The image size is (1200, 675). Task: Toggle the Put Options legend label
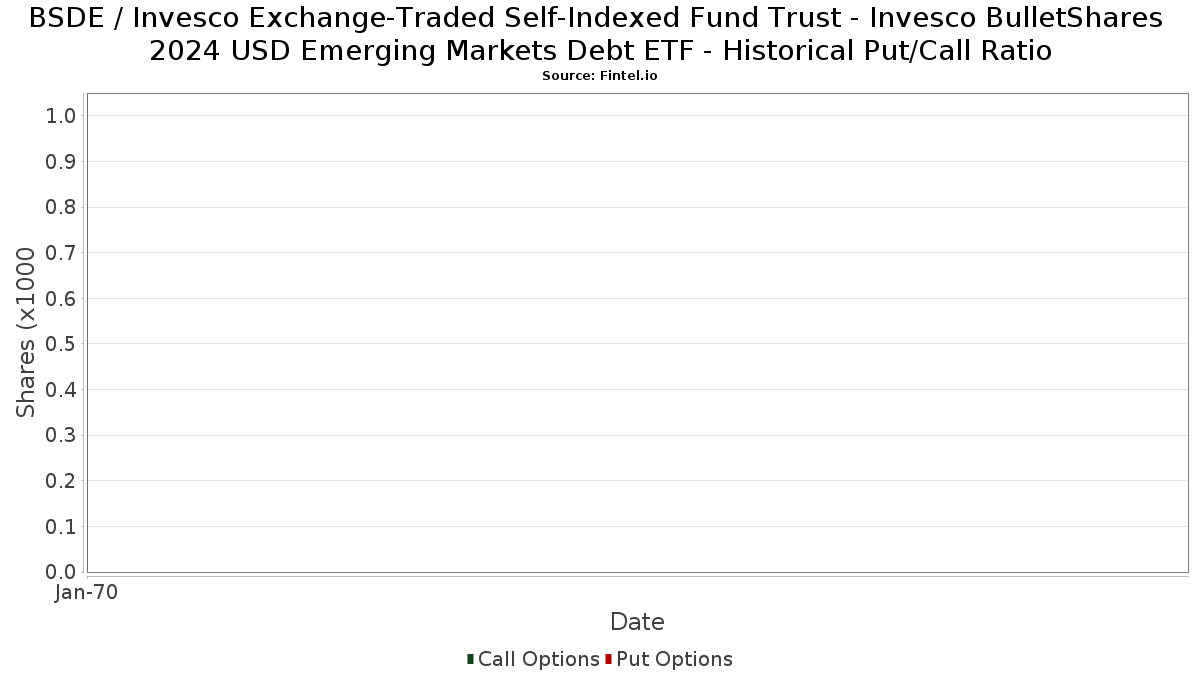tap(675, 660)
